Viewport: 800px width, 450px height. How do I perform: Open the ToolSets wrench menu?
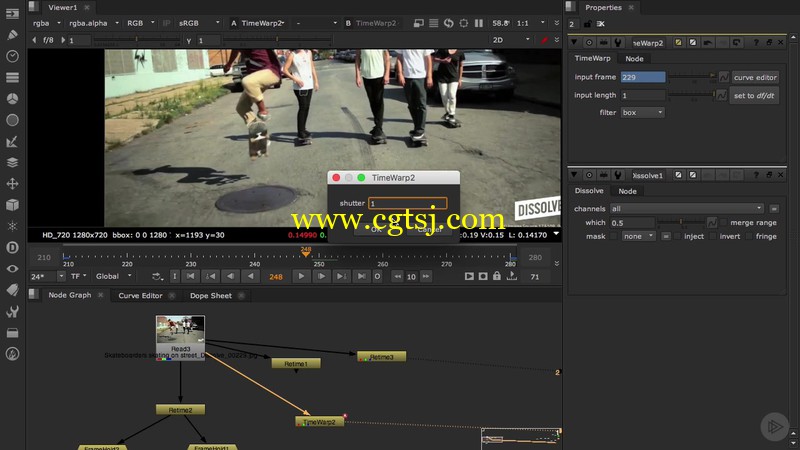(x=12, y=311)
